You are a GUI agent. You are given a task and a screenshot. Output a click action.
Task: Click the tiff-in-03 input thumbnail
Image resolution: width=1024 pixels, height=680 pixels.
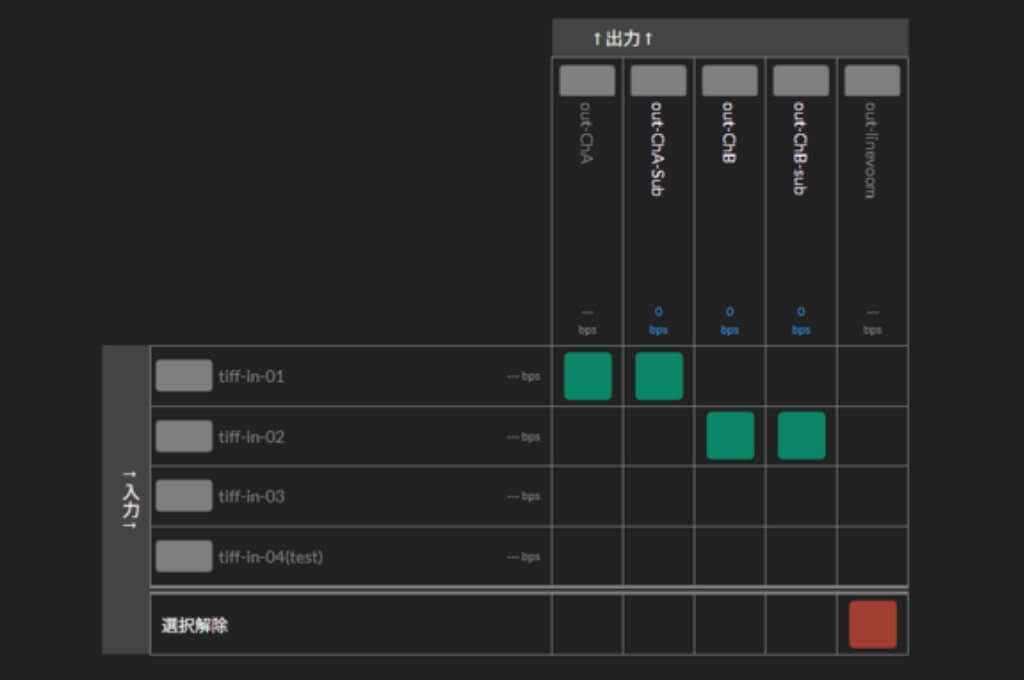click(184, 496)
